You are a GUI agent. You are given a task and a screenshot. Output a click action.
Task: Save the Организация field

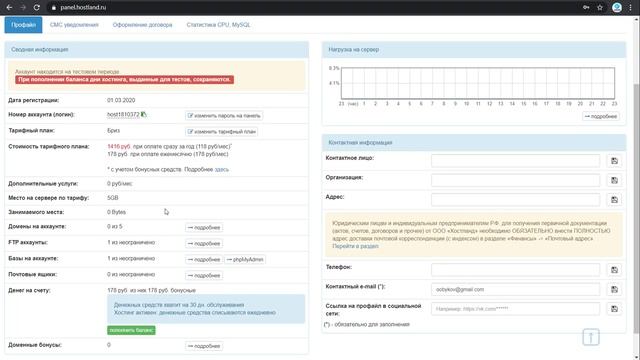pyautogui.click(x=614, y=180)
